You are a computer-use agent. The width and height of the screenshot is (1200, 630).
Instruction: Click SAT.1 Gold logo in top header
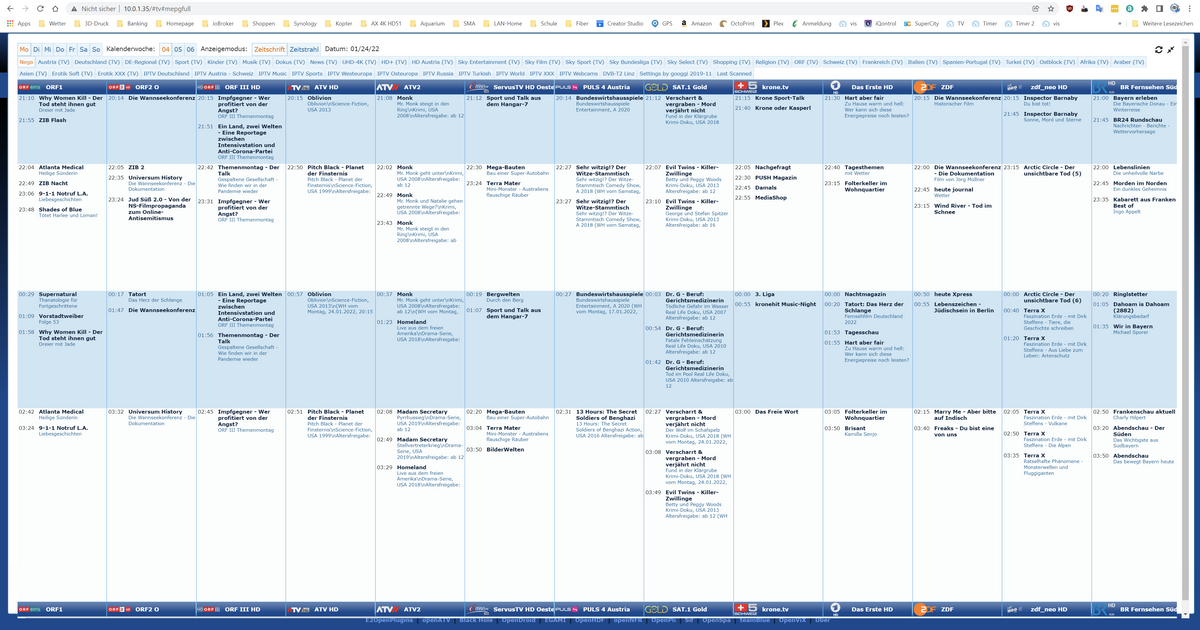[x=654, y=88]
